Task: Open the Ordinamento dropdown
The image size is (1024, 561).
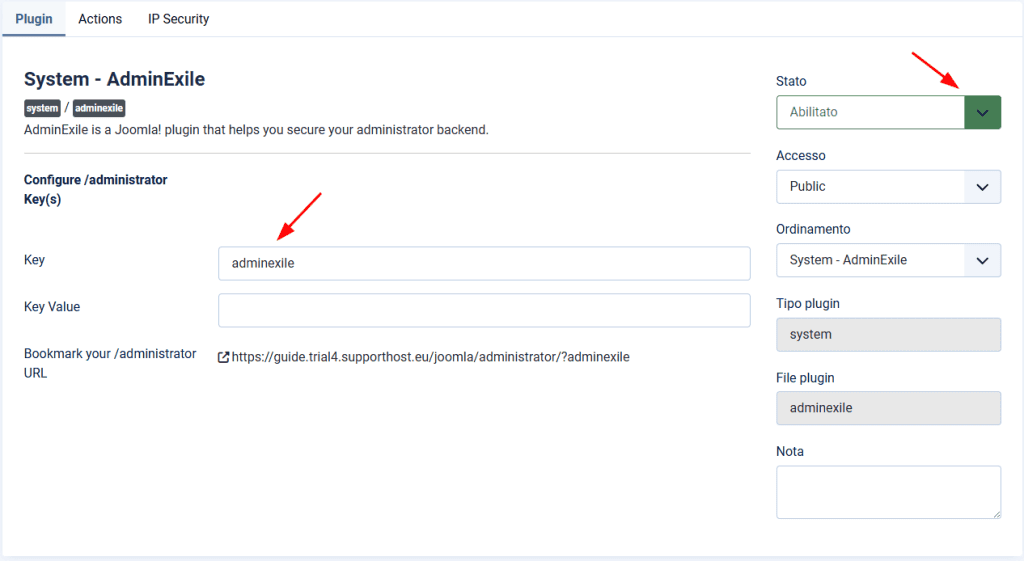Action: point(888,260)
